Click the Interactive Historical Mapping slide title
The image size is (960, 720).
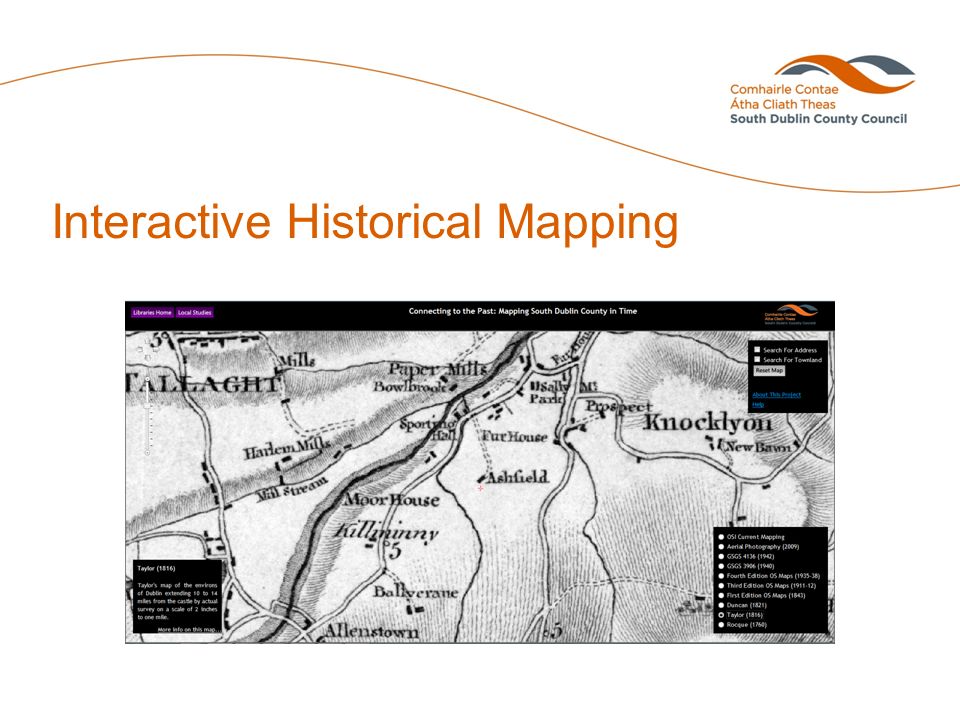click(366, 222)
